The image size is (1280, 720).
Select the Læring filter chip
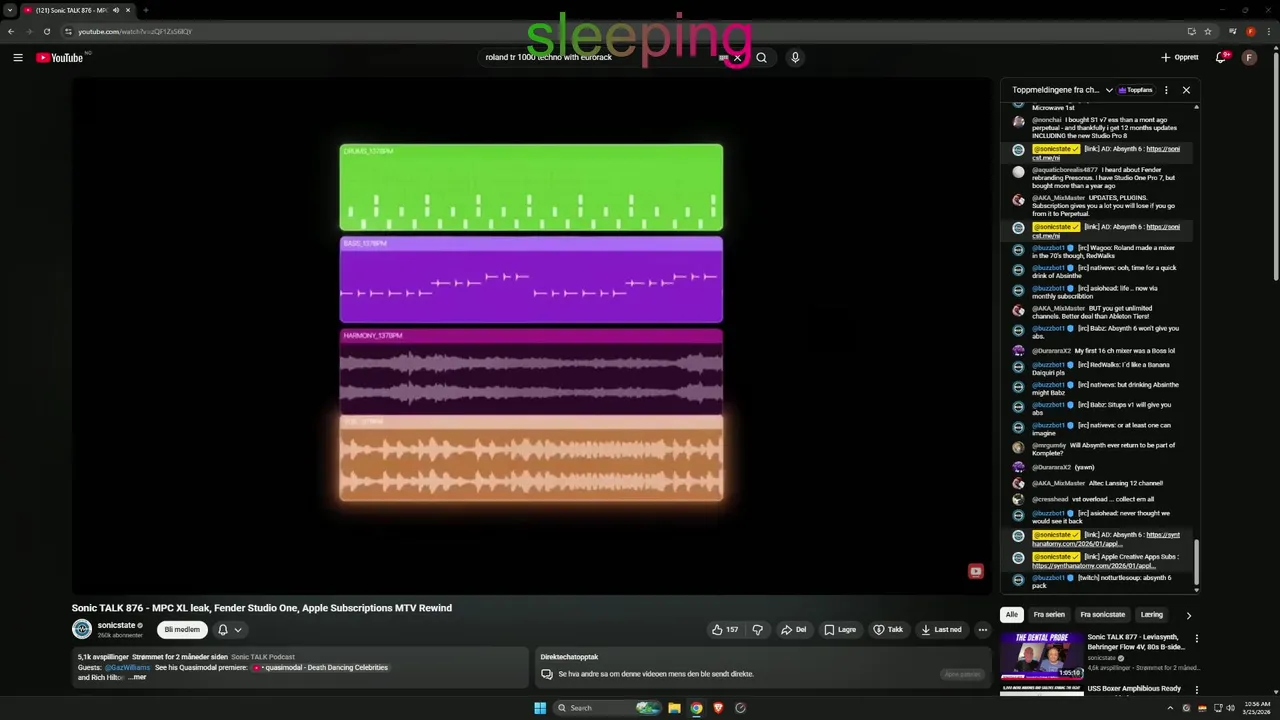click(1152, 615)
